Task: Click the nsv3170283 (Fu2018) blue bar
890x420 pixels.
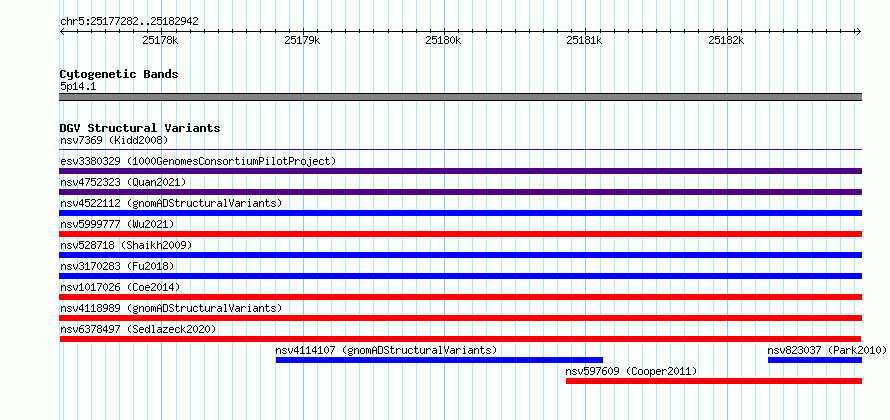Action: point(461,276)
